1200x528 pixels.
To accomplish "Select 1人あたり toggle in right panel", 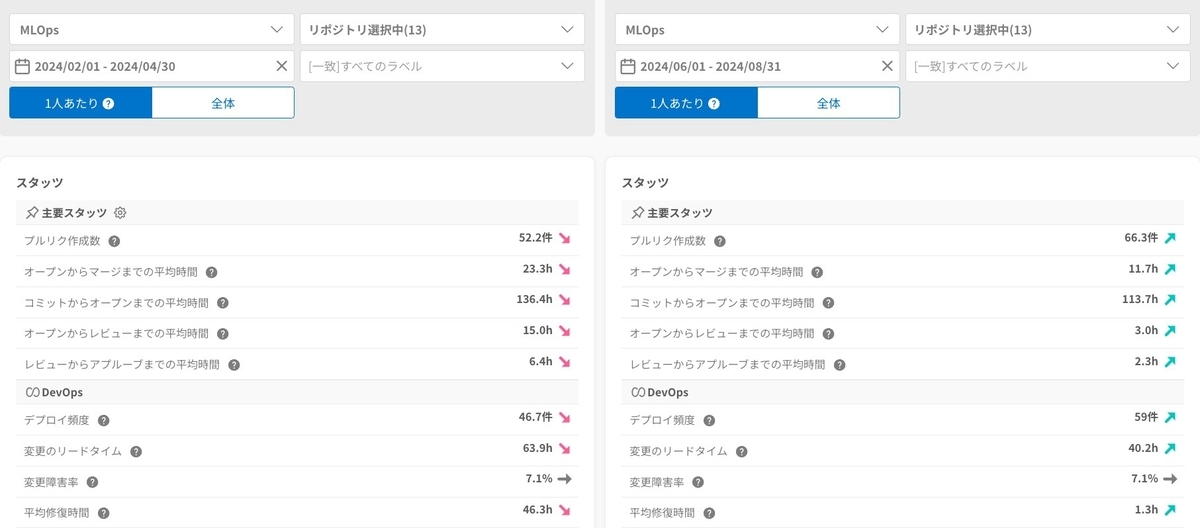I will click(x=686, y=103).
